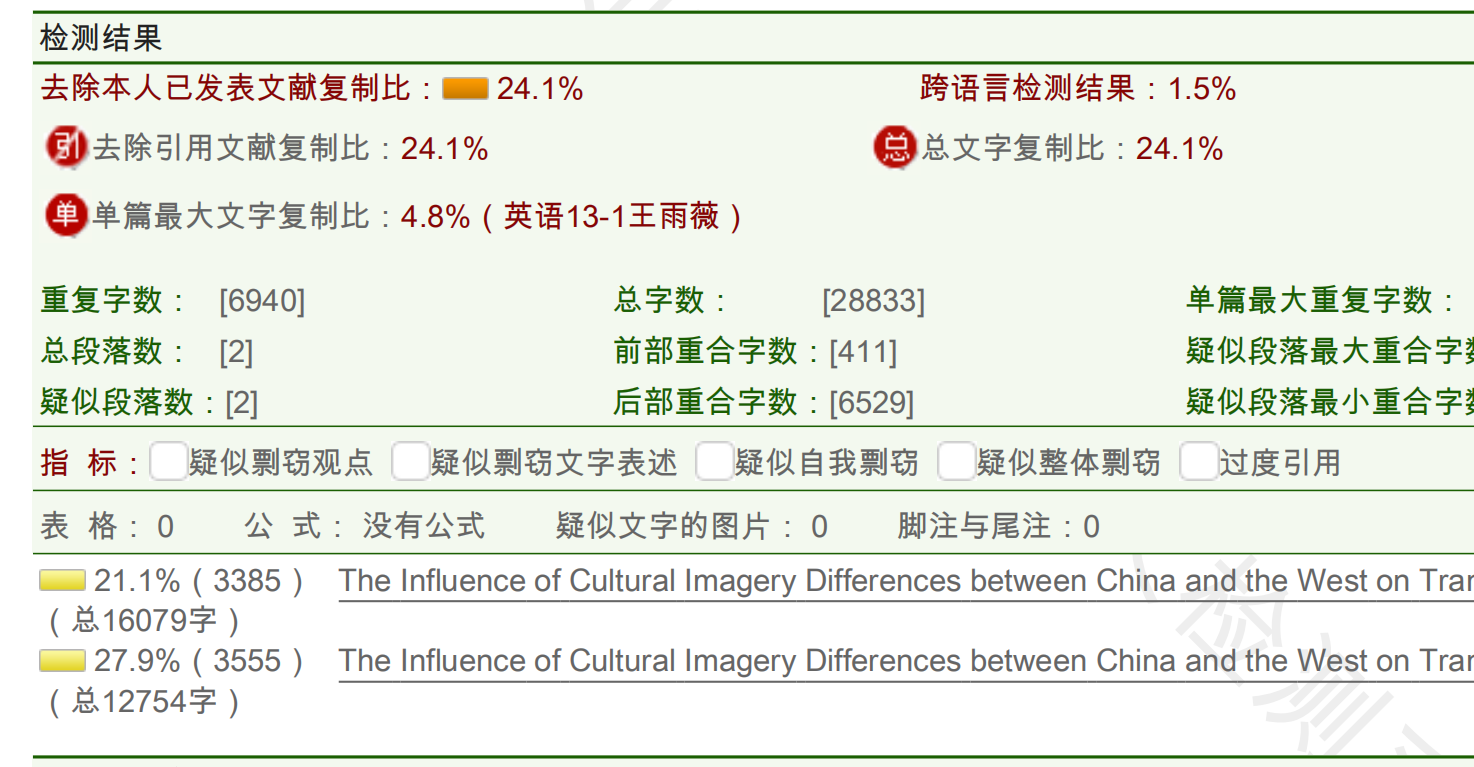This screenshot has height=767, width=1474.
Task: Click the total word count [28833]
Action: 873,301
